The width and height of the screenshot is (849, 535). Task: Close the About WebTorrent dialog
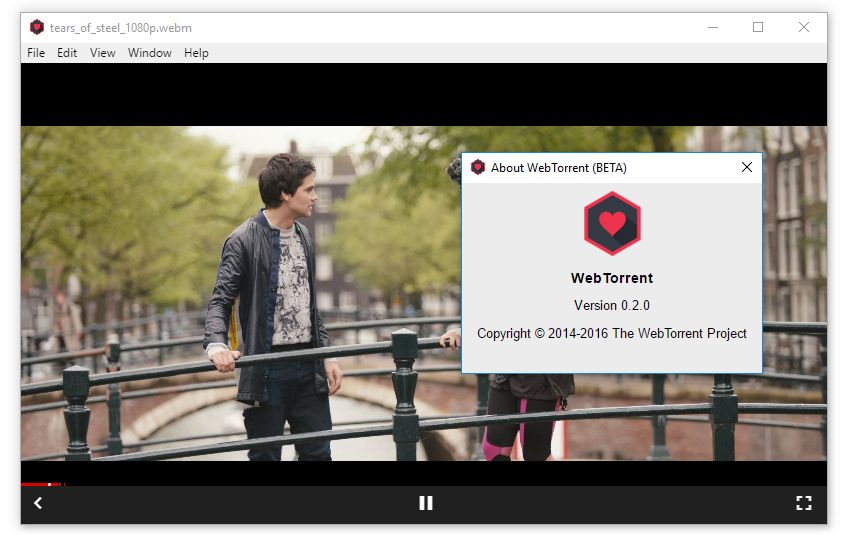click(x=747, y=167)
